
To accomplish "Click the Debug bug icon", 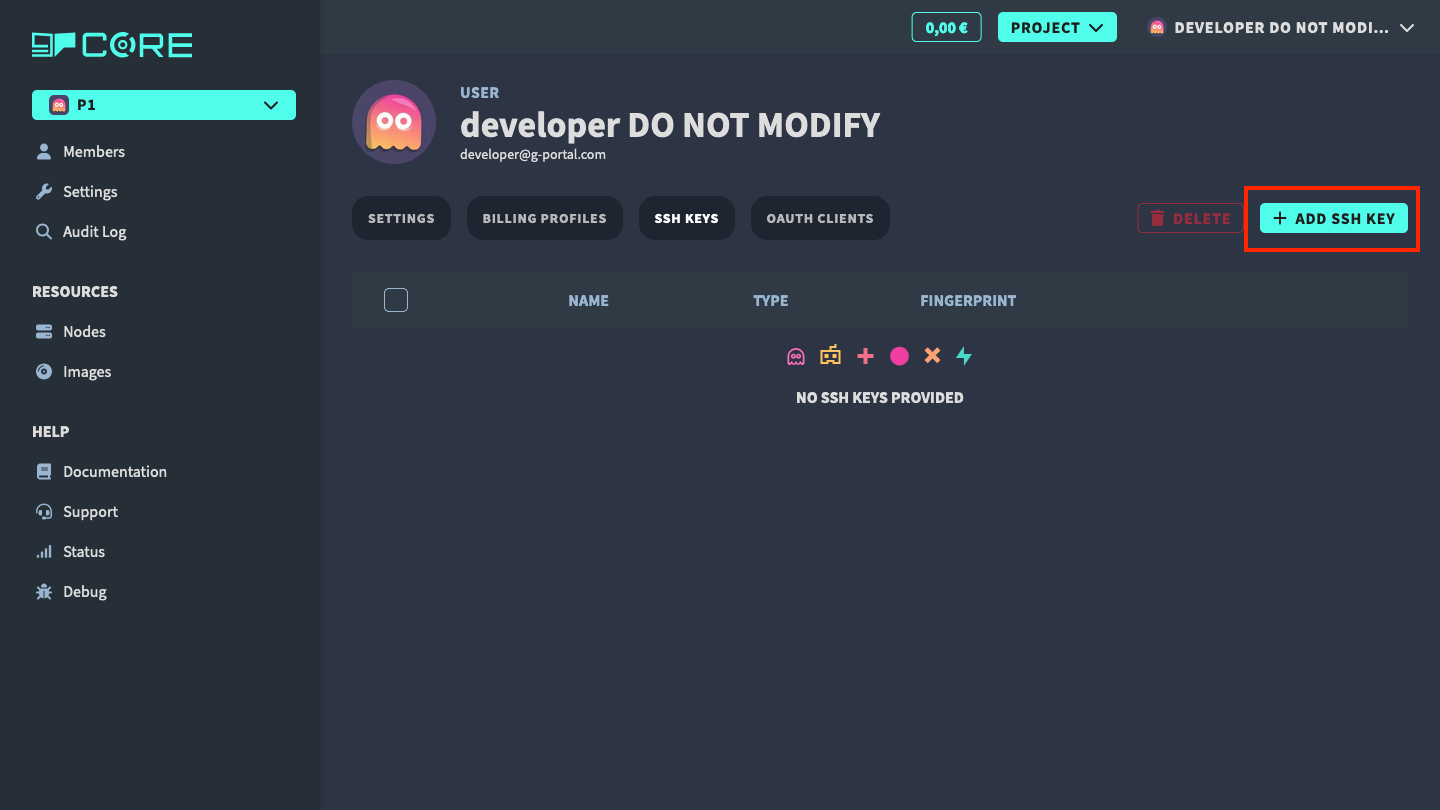I will point(44,592).
